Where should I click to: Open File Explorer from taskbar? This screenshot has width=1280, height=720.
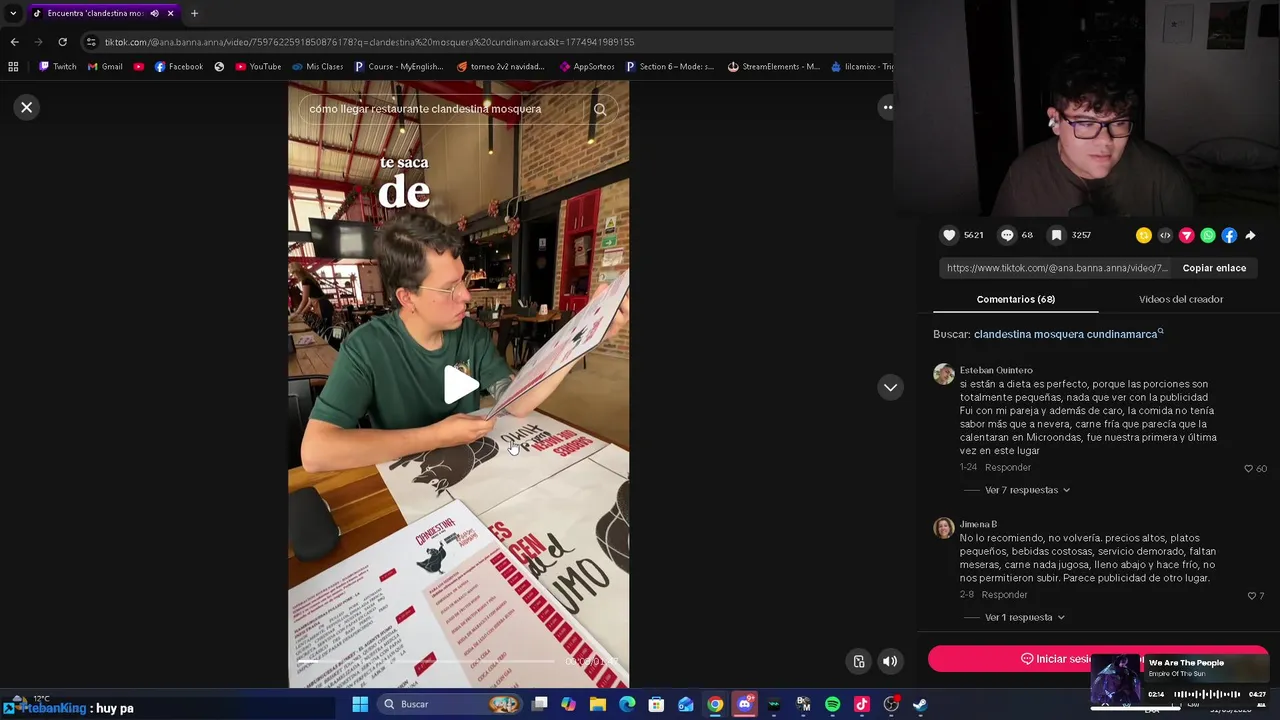(x=598, y=704)
